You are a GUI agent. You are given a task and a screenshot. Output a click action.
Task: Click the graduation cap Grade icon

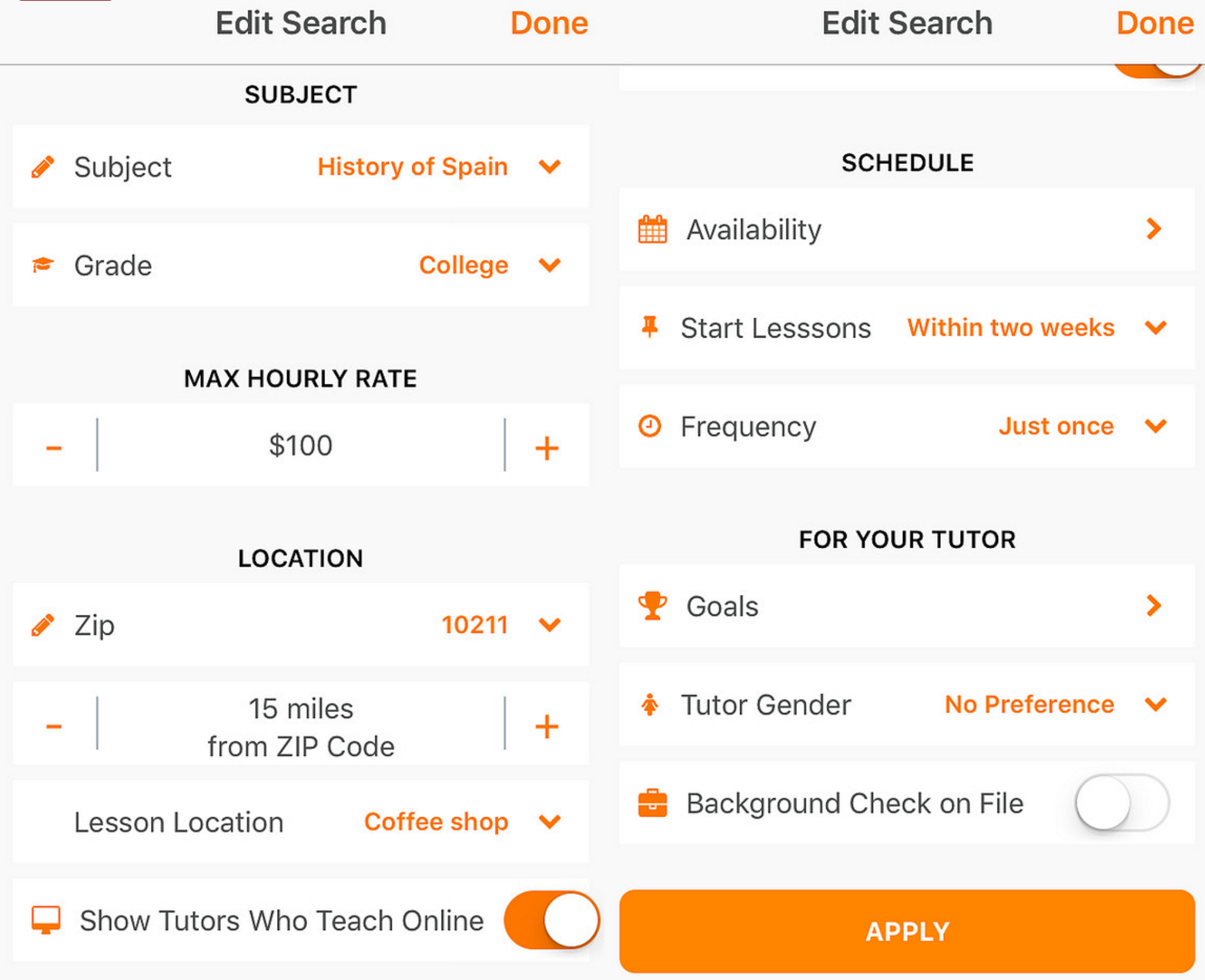tap(43, 266)
